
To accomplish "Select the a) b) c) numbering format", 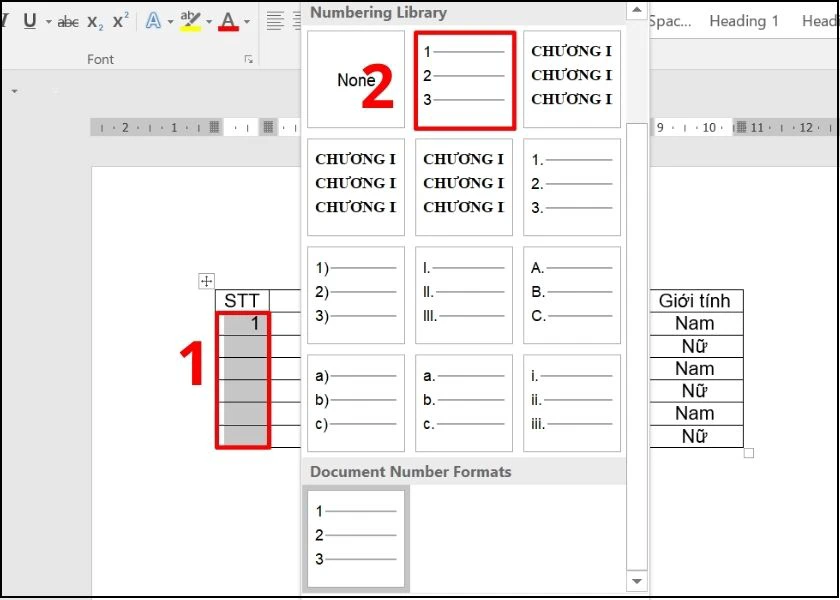I will tap(356, 403).
